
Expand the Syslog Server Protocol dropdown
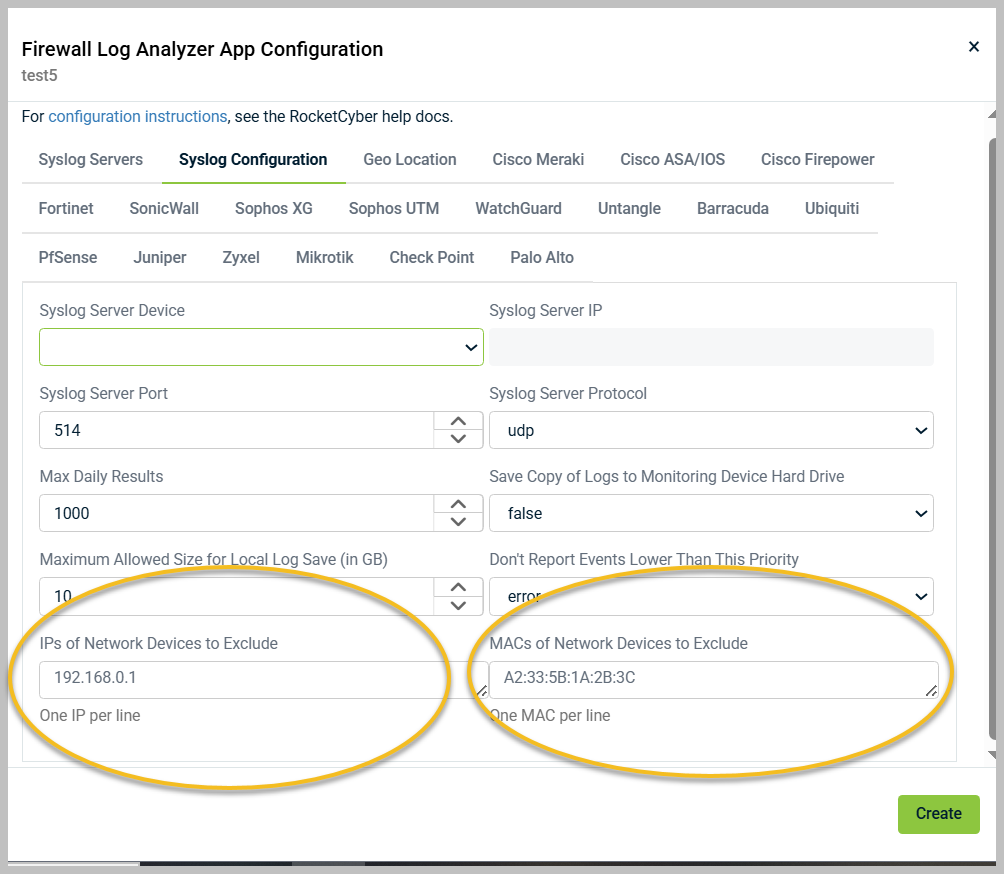click(711, 430)
